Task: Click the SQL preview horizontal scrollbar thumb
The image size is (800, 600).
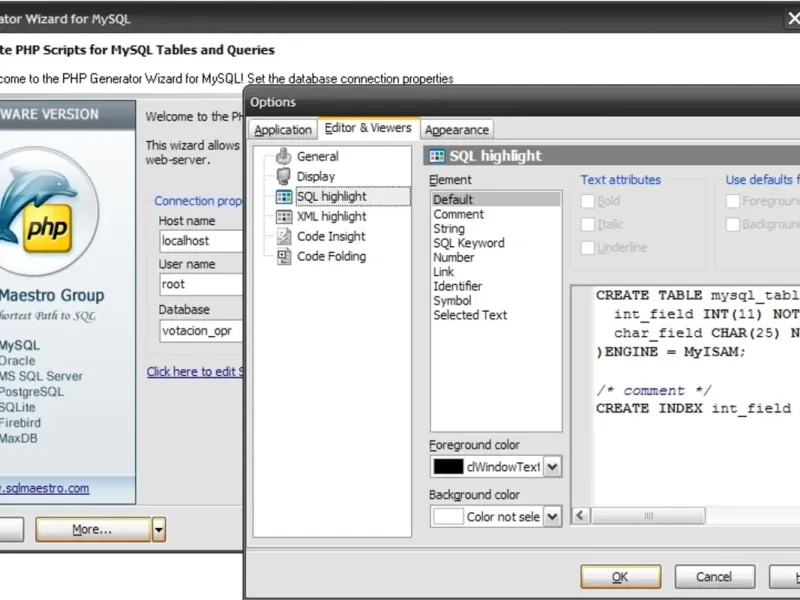Action: [648, 515]
